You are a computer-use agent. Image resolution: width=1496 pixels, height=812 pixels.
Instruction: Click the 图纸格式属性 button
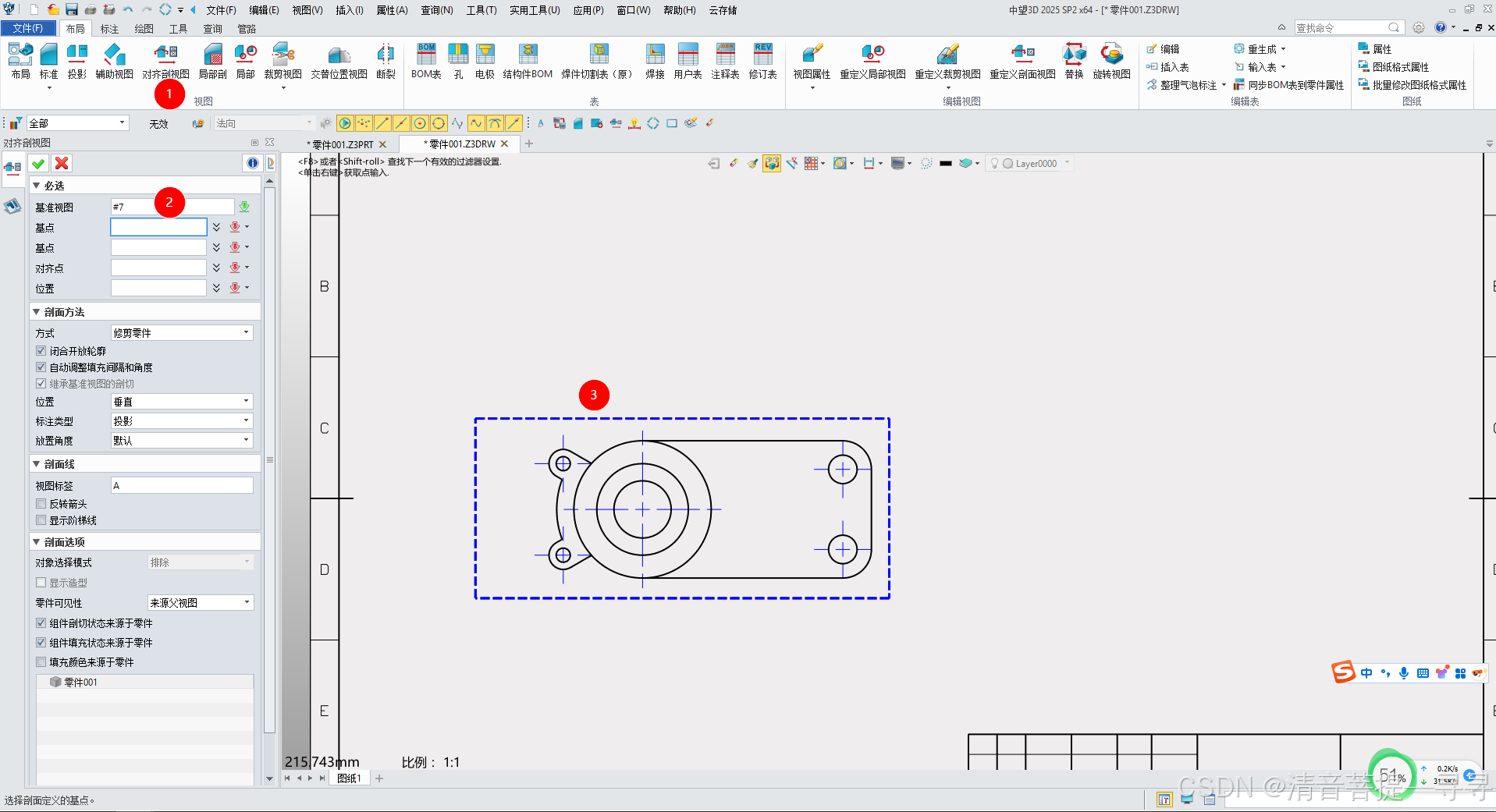pyautogui.click(x=1394, y=67)
